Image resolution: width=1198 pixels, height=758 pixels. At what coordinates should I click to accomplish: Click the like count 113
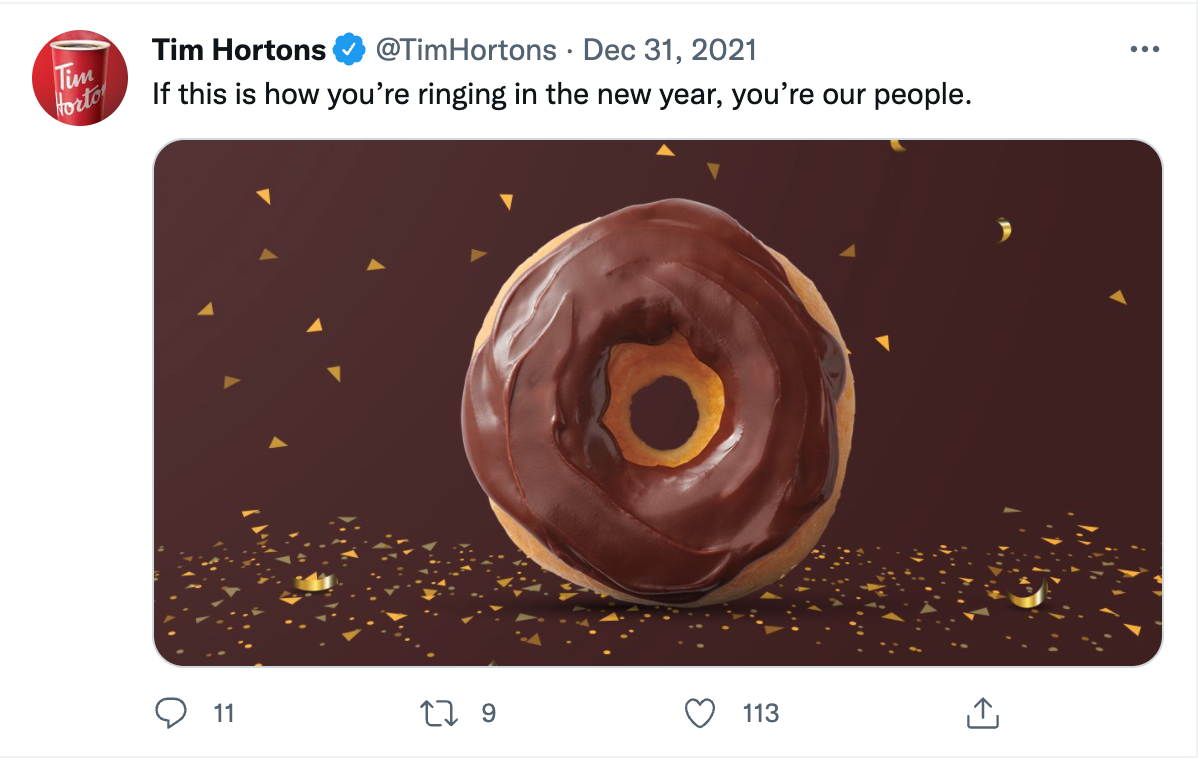[760, 713]
